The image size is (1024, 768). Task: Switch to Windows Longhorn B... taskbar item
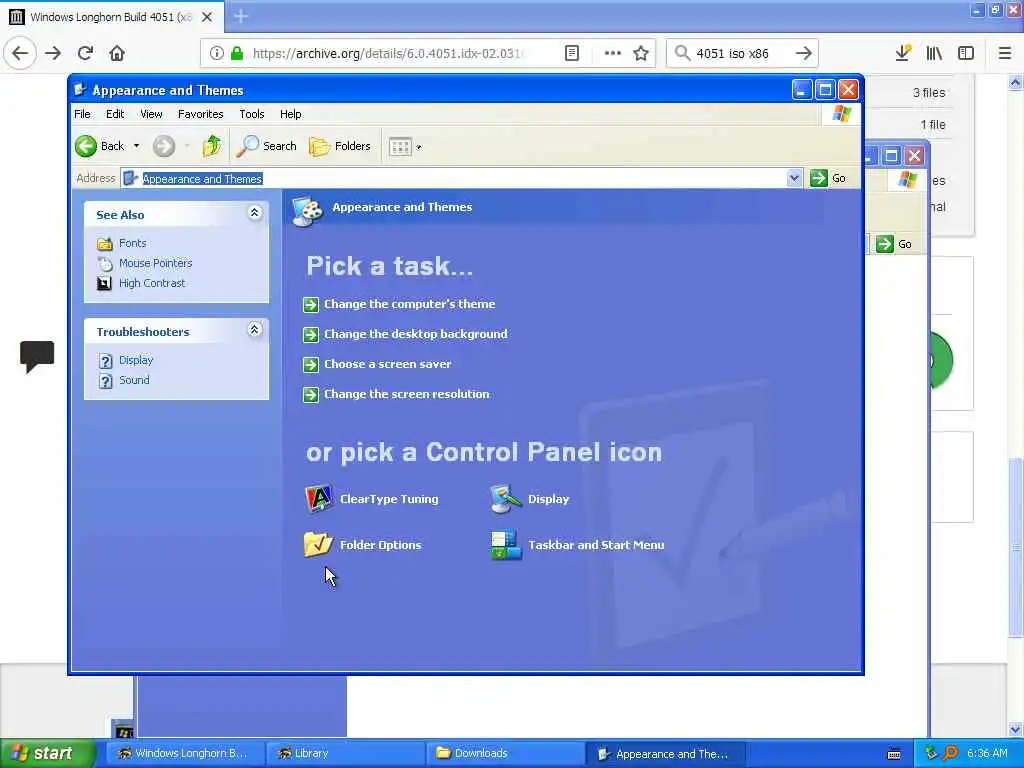click(x=183, y=754)
